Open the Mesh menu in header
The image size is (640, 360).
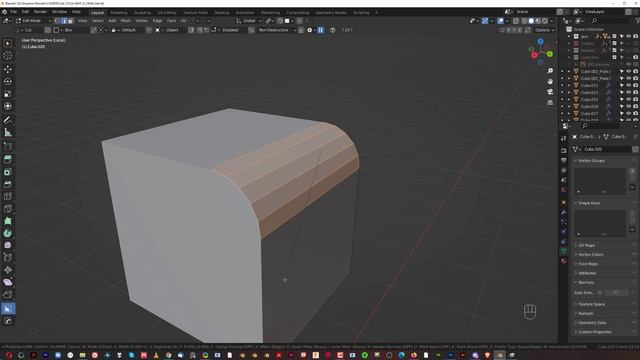(x=126, y=21)
